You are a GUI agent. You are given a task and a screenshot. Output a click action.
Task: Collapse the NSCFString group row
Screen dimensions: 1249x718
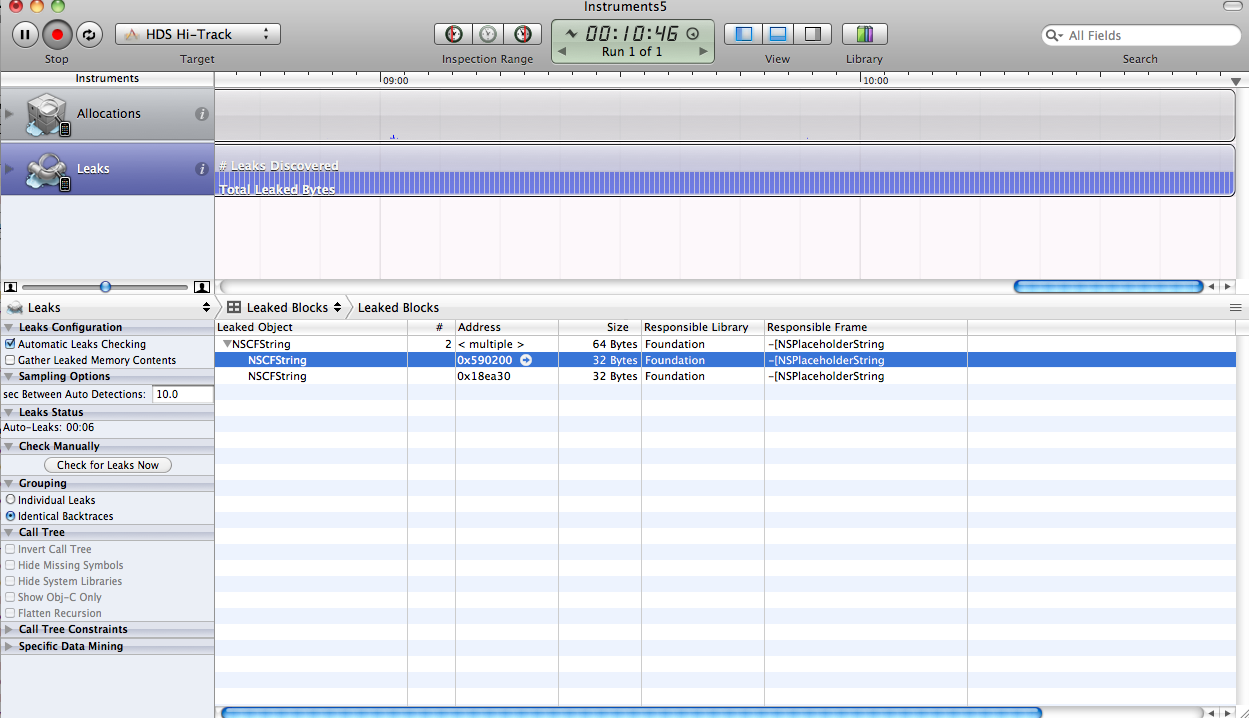coord(227,344)
